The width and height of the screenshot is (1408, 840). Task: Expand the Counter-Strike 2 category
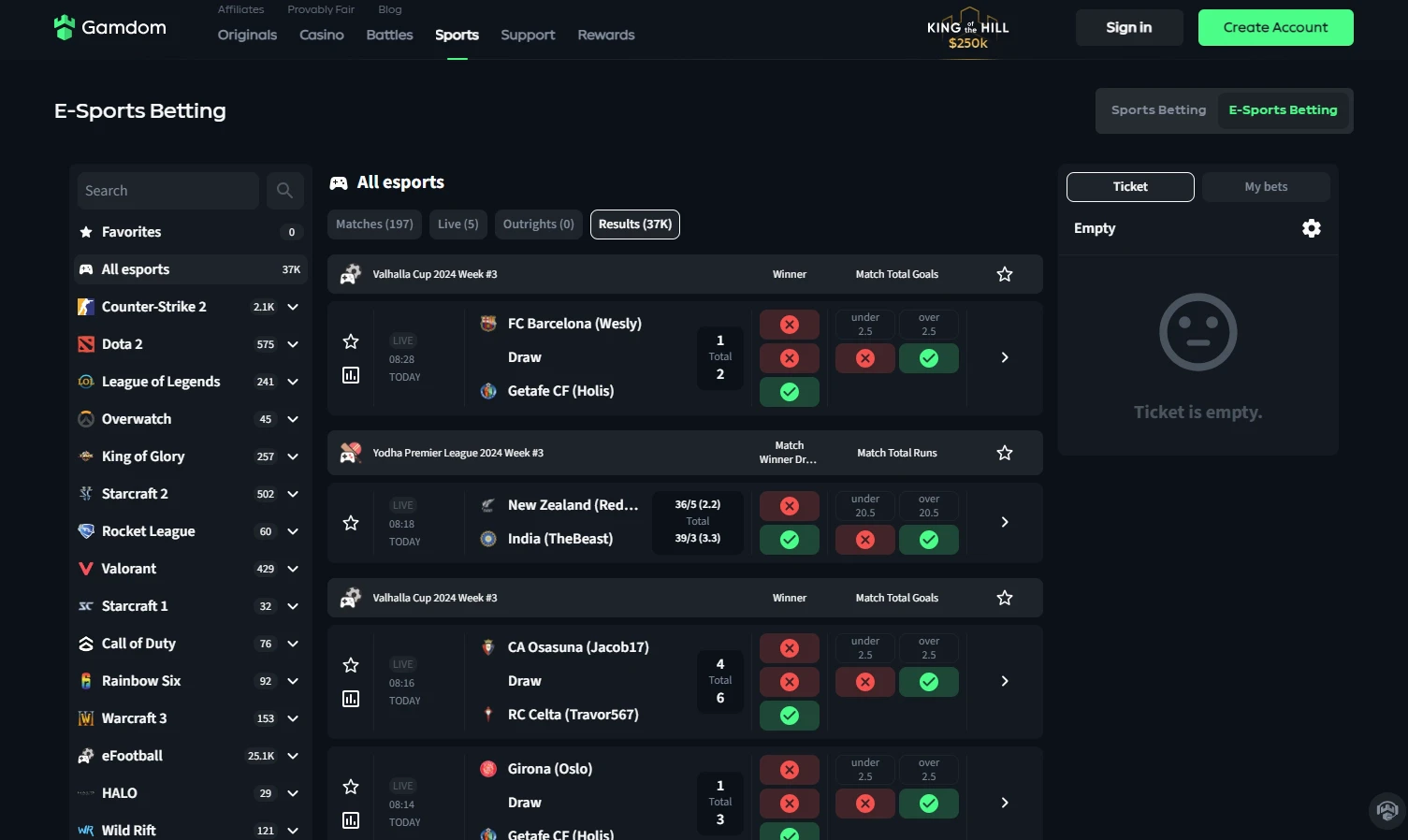(293, 307)
